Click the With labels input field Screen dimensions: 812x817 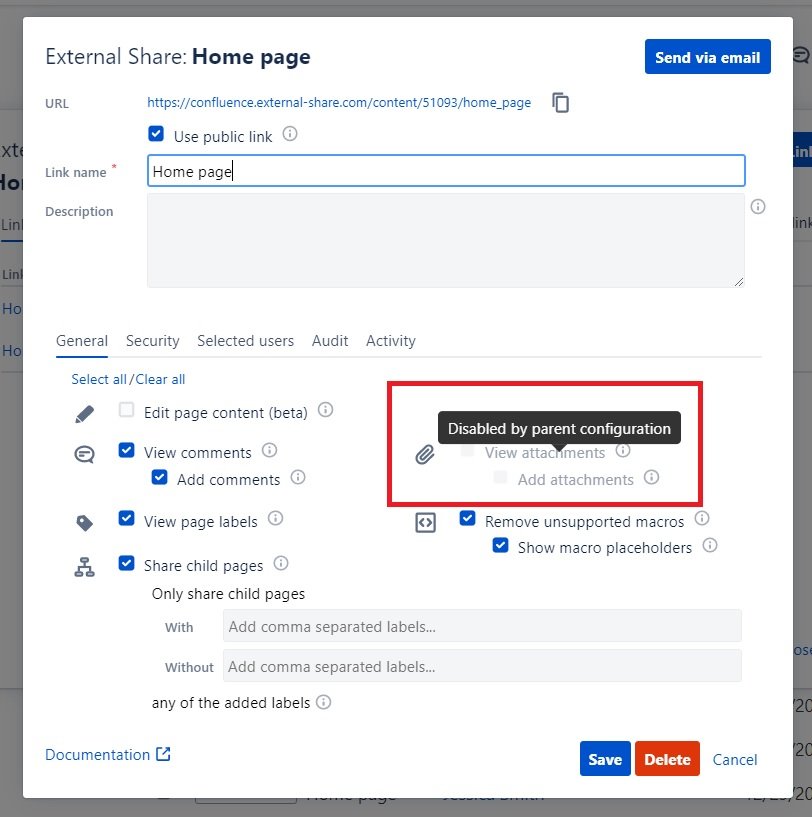click(x=482, y=626)
